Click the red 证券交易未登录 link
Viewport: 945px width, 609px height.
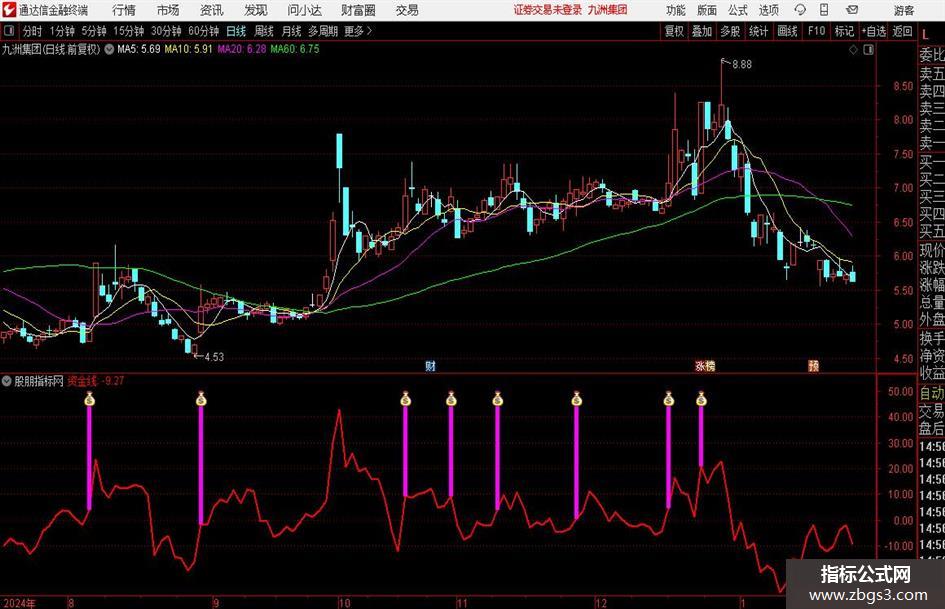pos(548,10)
